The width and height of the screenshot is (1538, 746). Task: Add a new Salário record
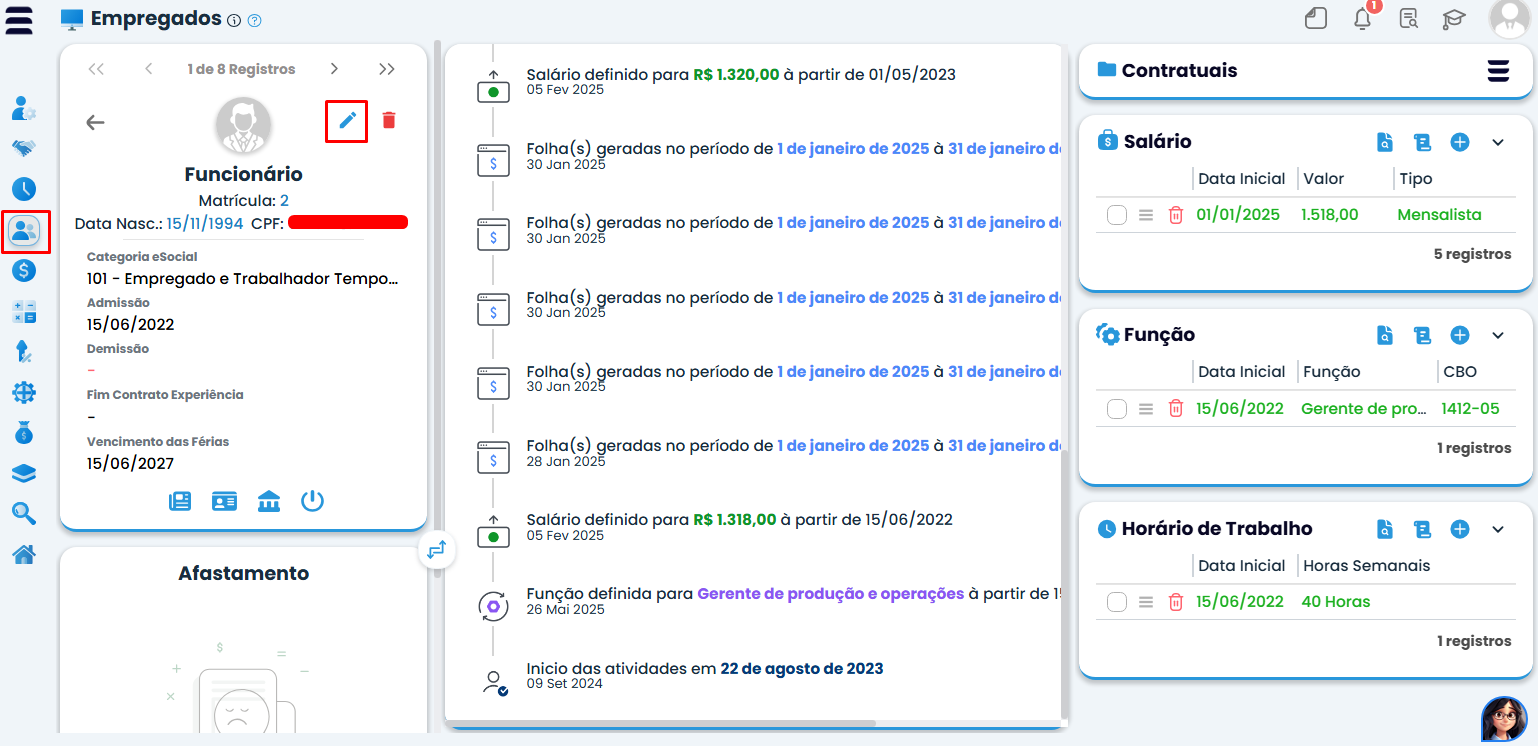click(x=1460, y=142)
